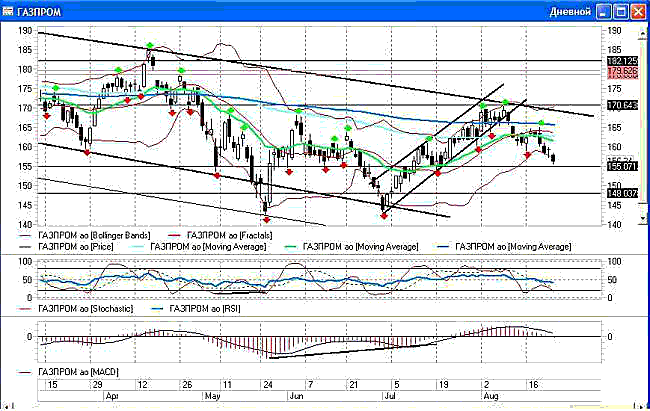Minimize the ГАЗПРОМ chart window
Viewport: 650px width, 411px height.
click(x=603, y=12)
